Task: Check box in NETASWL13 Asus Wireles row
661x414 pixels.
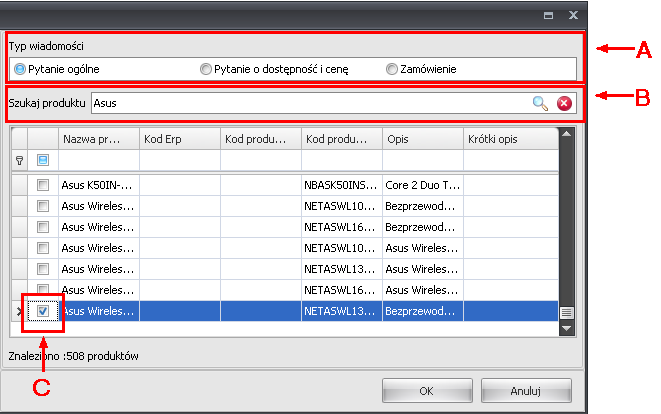Action: pyautogui.click(x=43, y=269)
